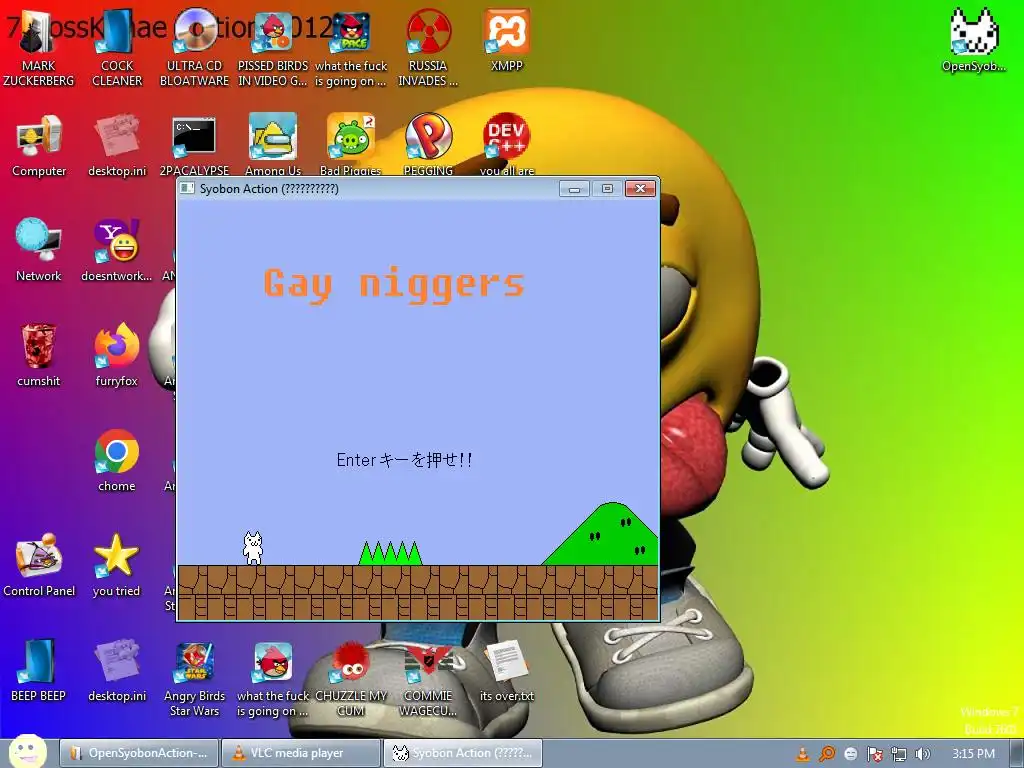Click the Enter key prompt text in the game

404,460
